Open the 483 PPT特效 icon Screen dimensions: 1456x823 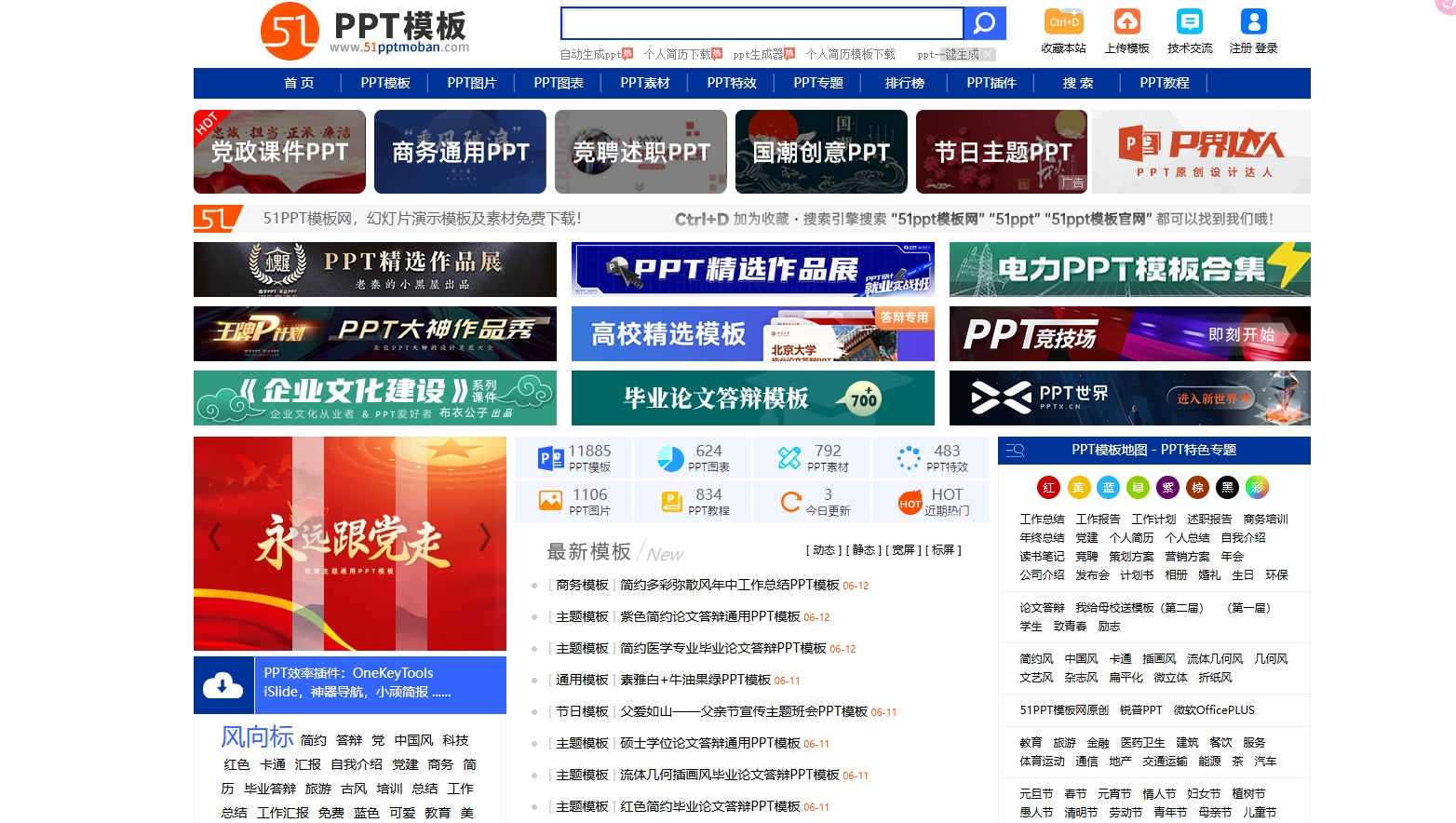(x=909, y=458)
